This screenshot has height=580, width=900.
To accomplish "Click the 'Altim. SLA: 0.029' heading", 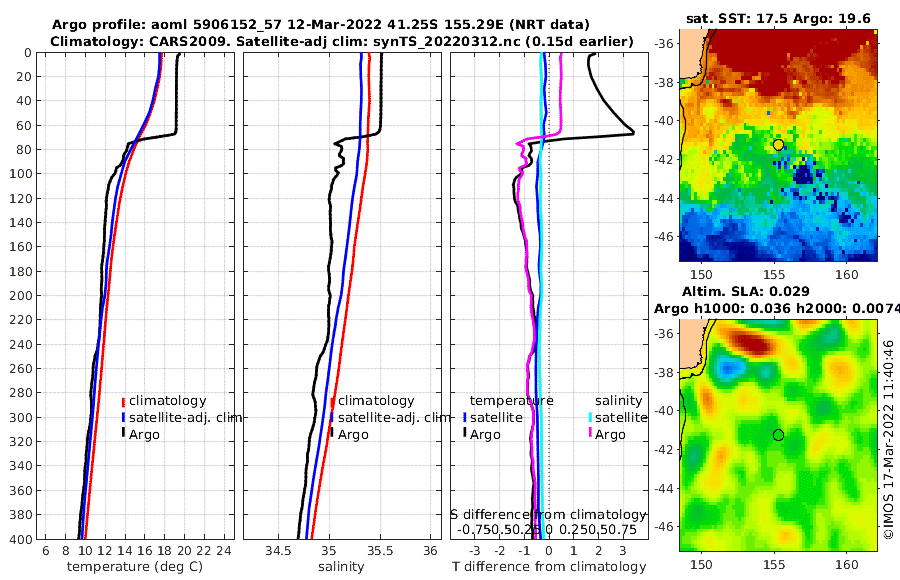I will pos(746,292).
